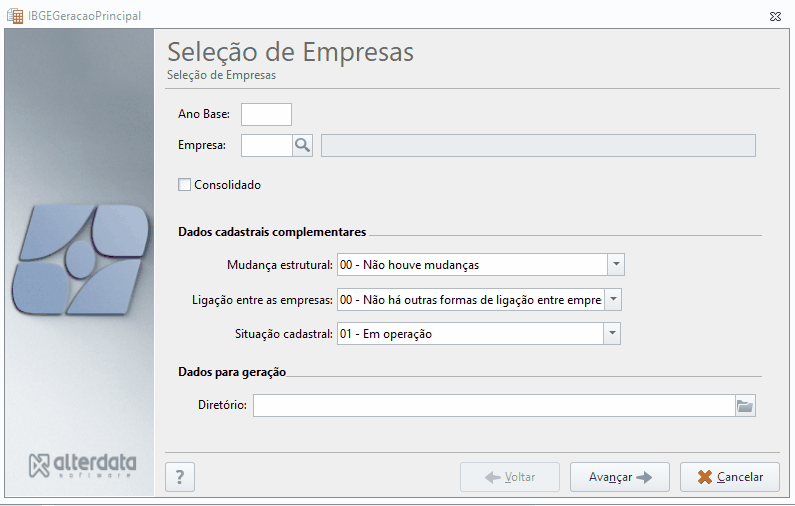Close the IBGEGeracaoPrincipal window
The width and height of the screenshot is (795, 506).
pos(775,16)
